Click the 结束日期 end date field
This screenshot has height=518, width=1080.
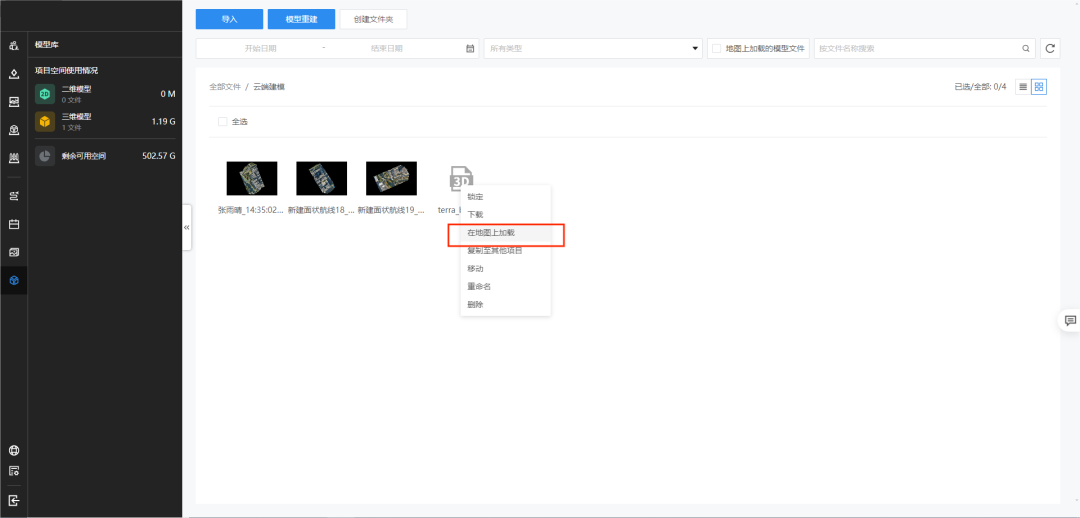tap(387, 49)
